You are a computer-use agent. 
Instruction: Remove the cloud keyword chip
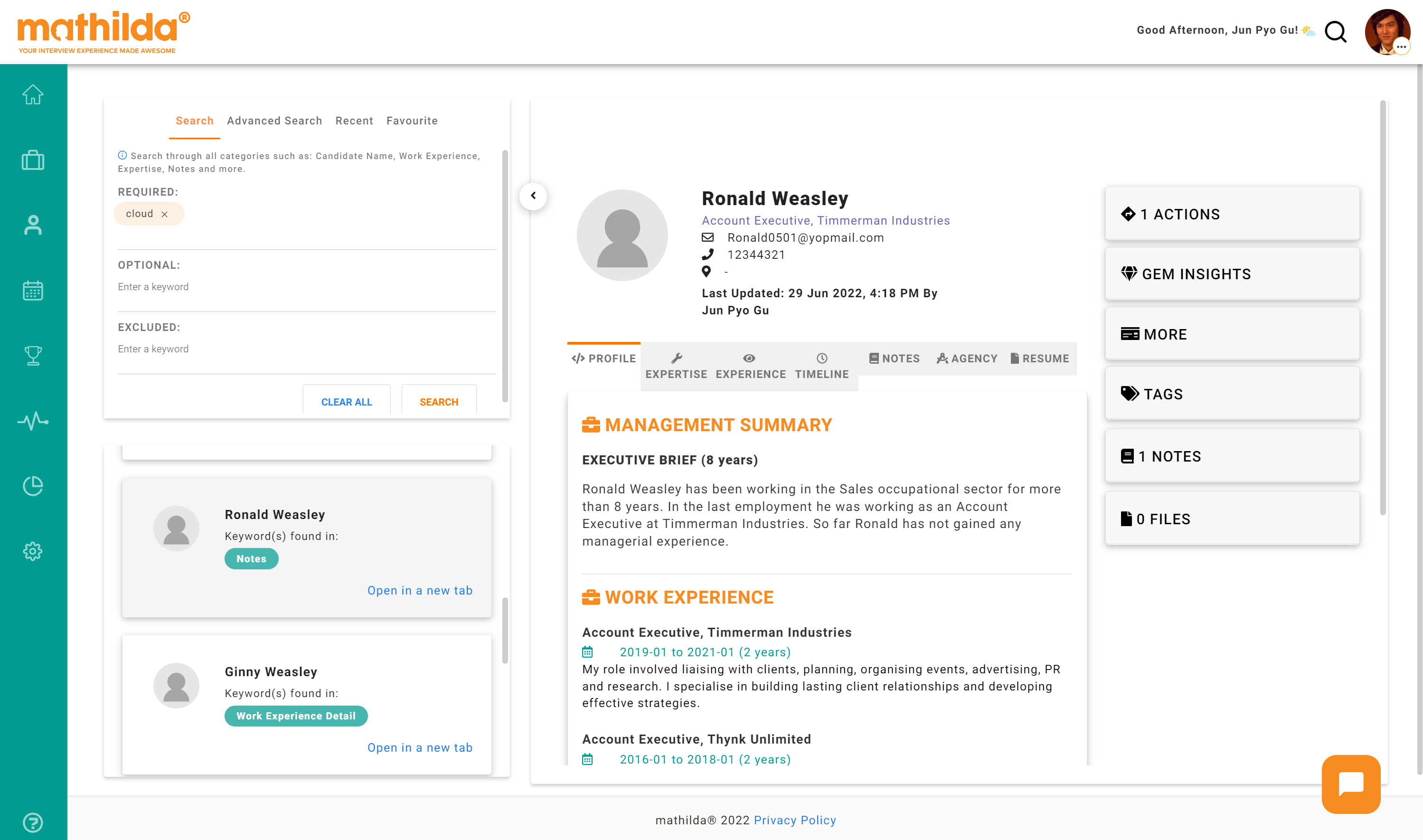(x=165, y=215)
